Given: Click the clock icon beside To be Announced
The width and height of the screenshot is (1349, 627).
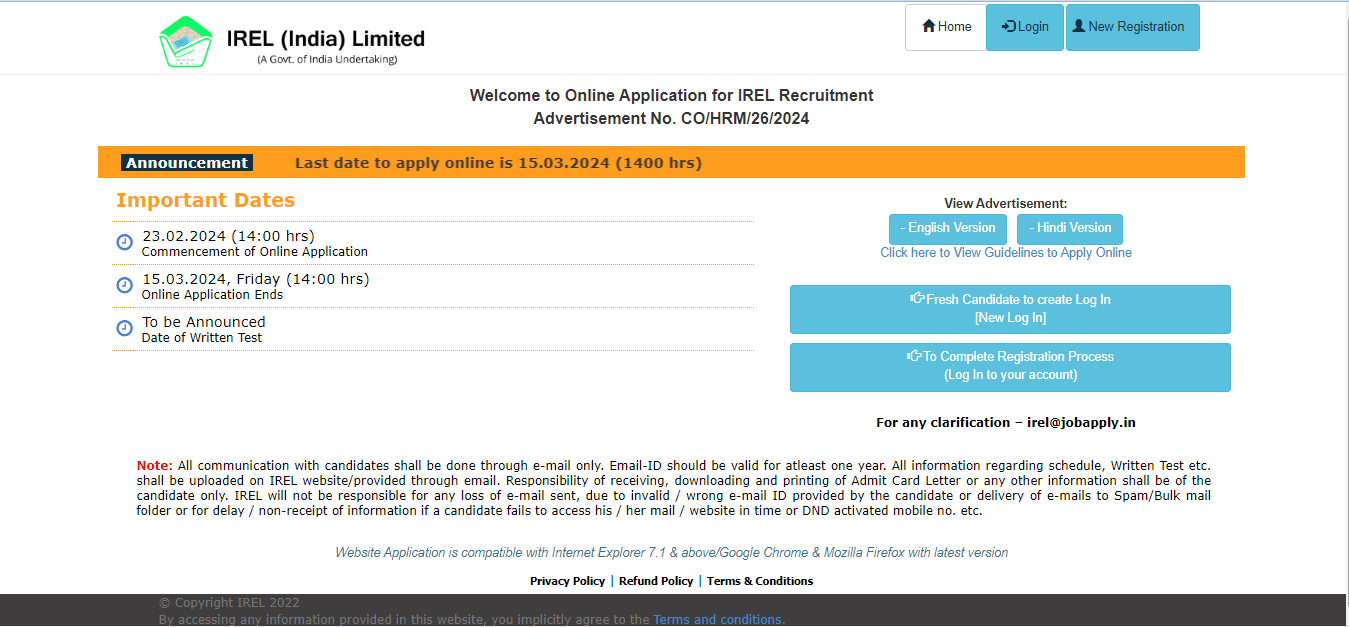Looking at the screenshot, I should (125, 328).
